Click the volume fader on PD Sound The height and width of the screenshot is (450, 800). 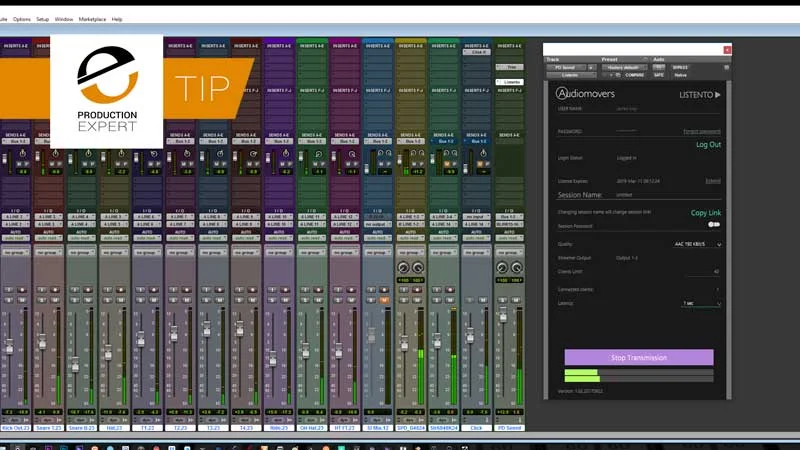(503, 315)
